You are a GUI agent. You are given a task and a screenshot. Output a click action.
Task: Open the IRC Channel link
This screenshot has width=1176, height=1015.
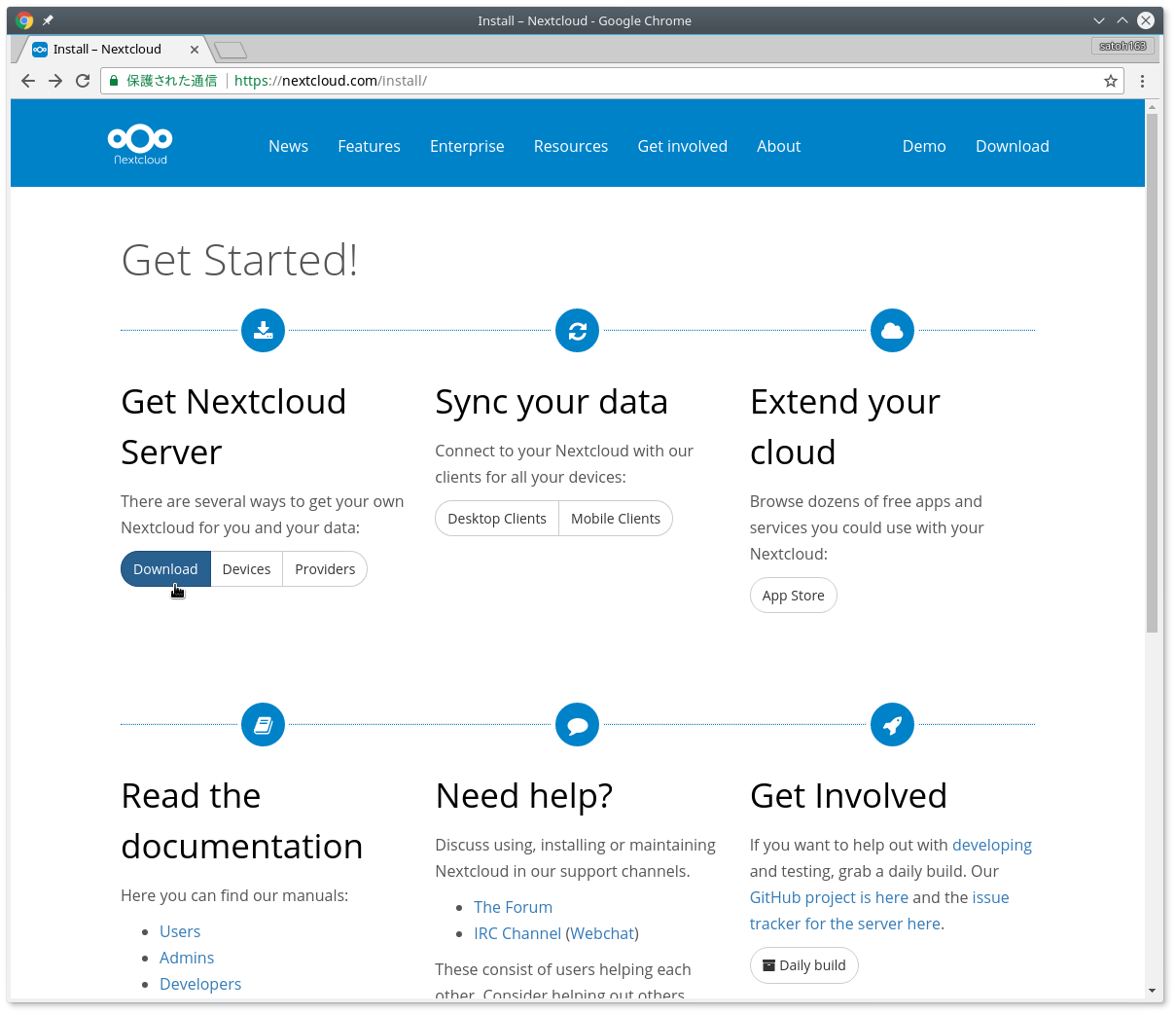[517, 933]
